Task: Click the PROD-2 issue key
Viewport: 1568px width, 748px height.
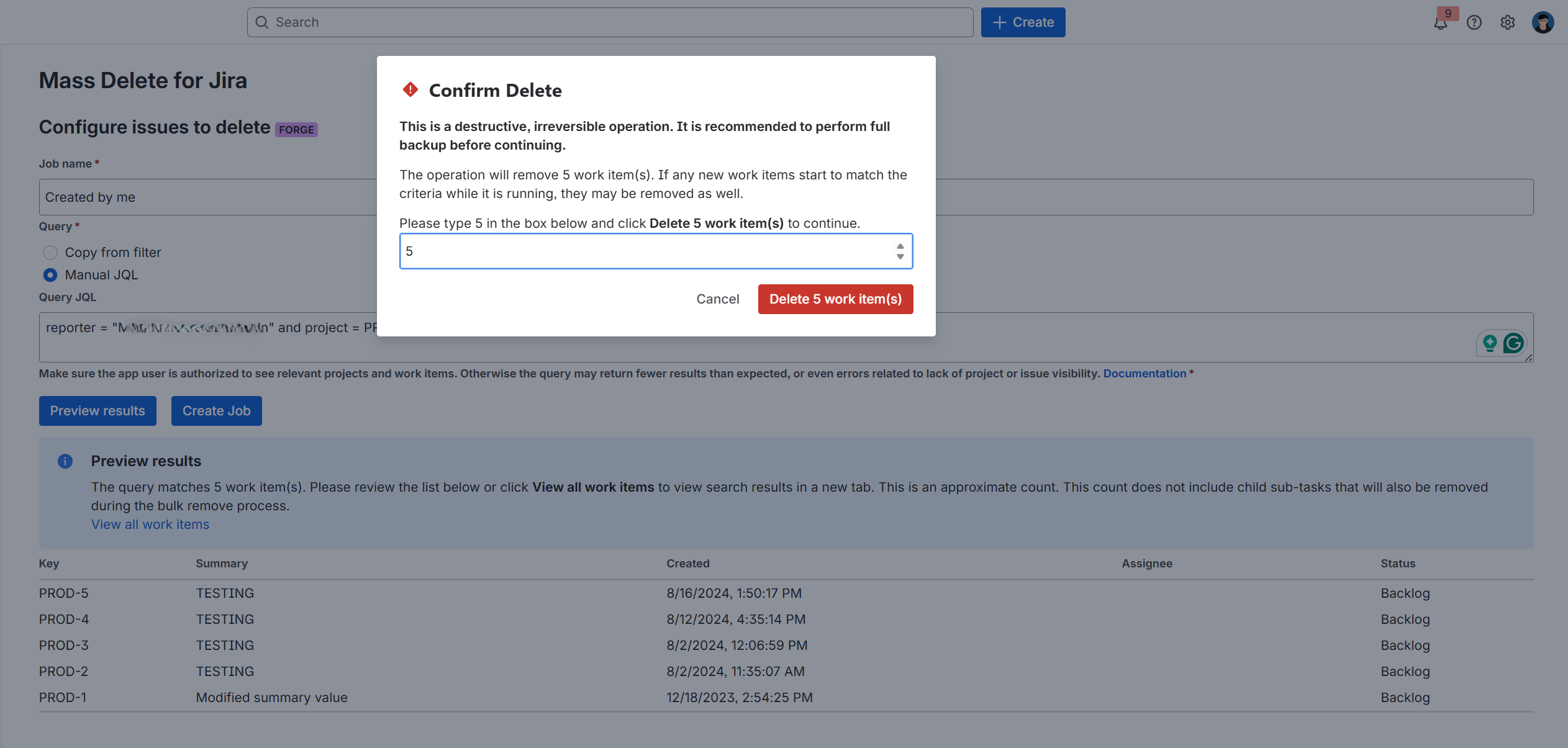Action: point(64,672)
